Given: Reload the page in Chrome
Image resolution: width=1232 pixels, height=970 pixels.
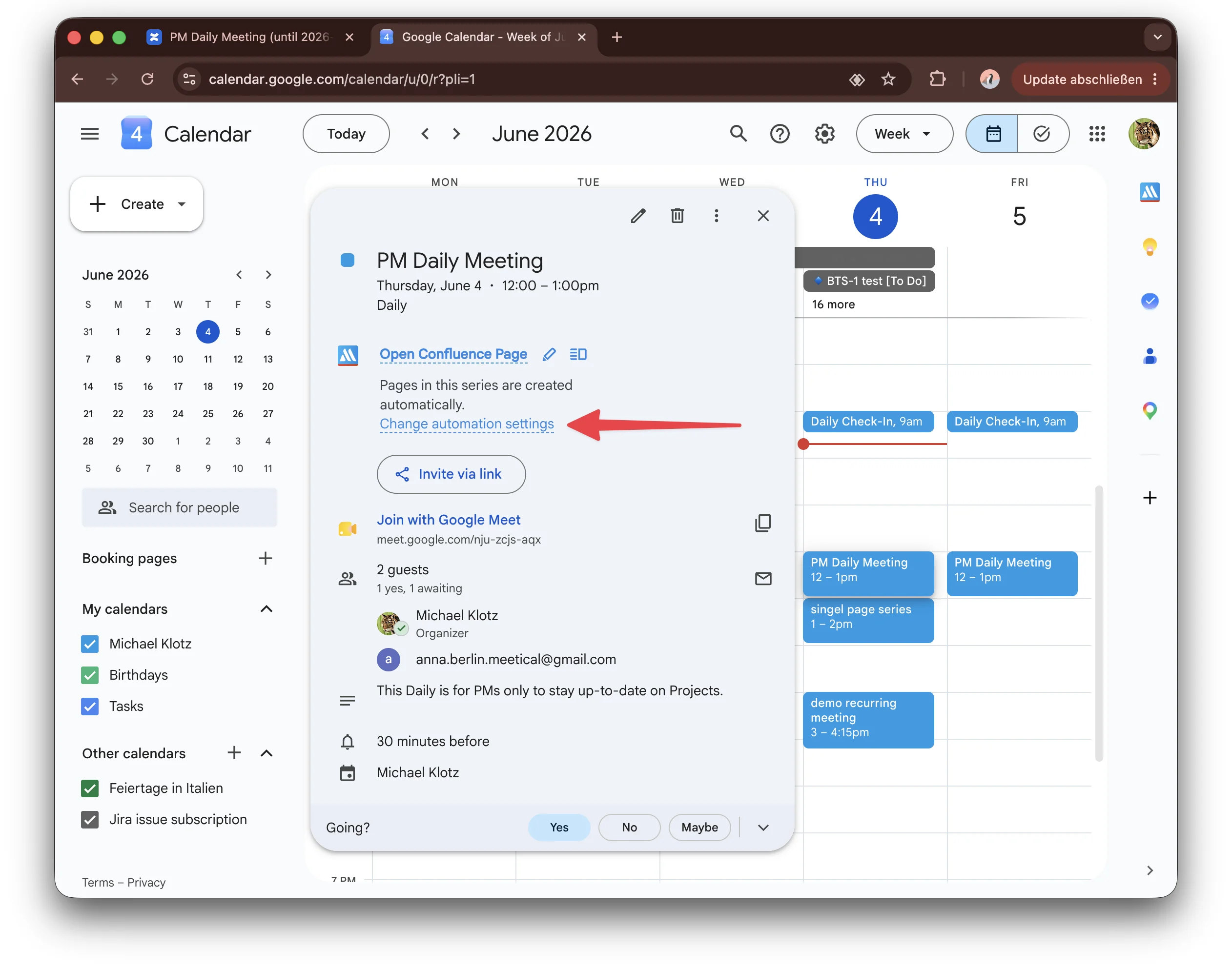Looking at the screenshot, I should tap(147, 79).
